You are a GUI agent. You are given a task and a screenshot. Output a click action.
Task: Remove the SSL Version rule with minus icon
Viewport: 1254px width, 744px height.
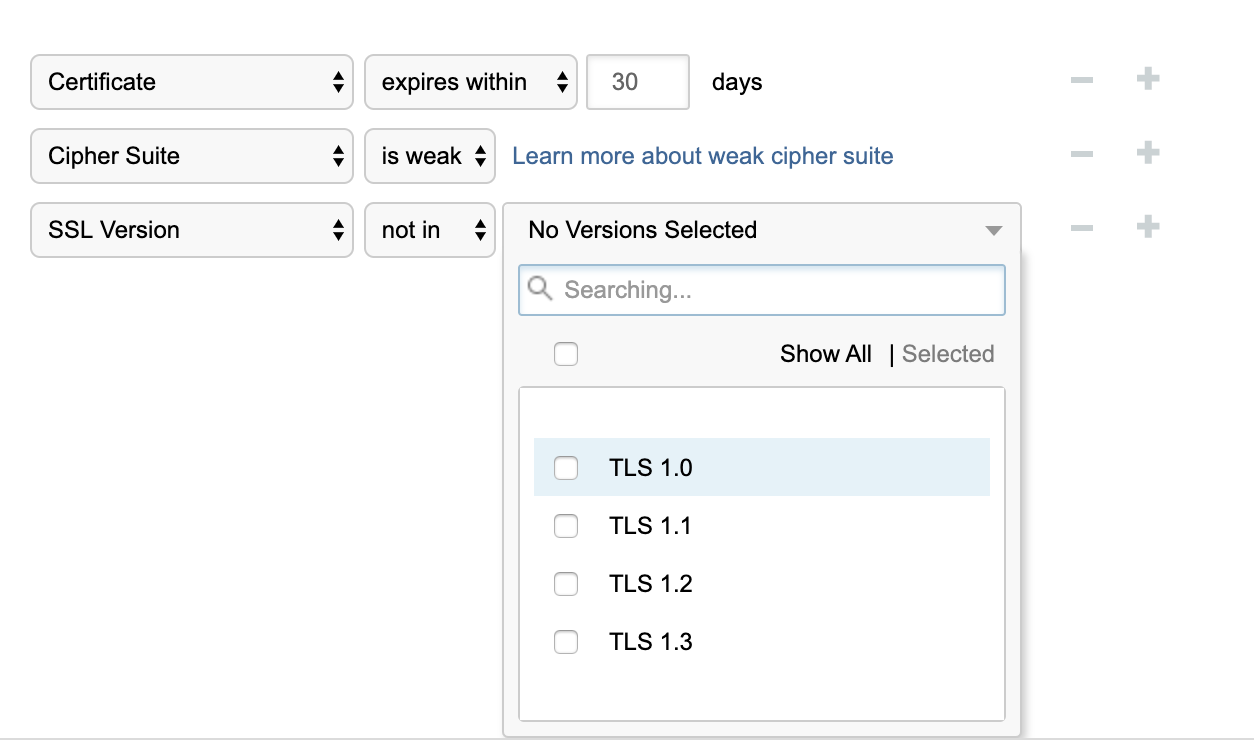[1081, 228]
